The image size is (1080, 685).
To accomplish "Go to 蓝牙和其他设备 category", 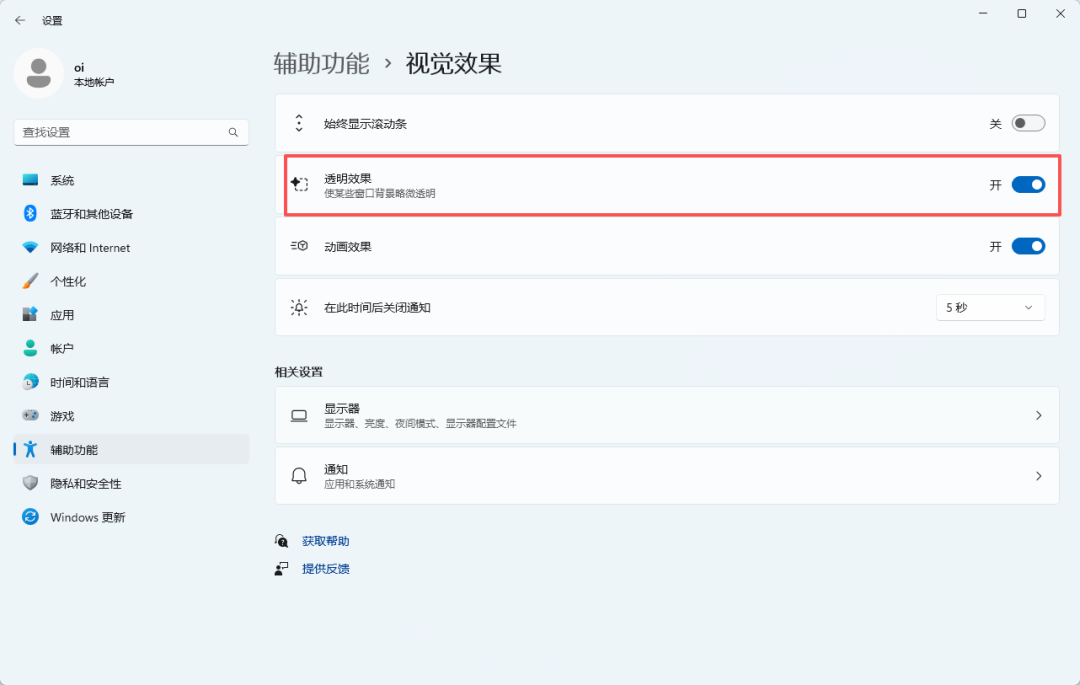I will coord(131,213).
